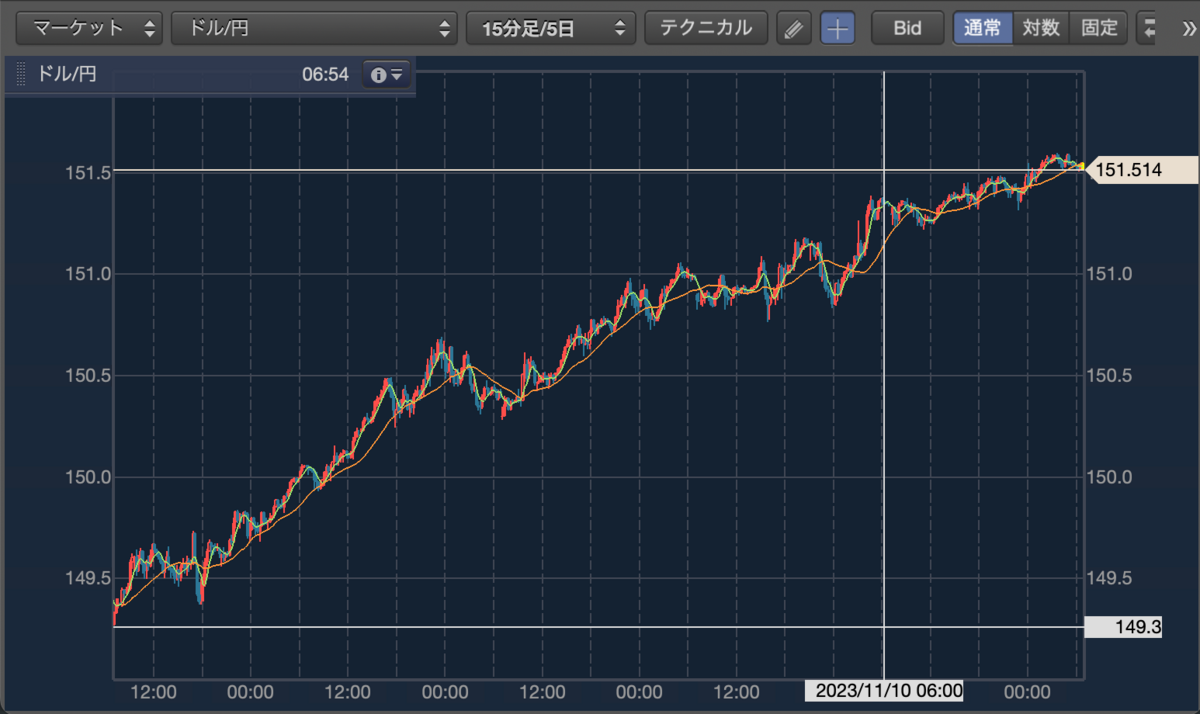Screen dimensions: 1200x714
Task: Click the 149.3 horizontal line price tag
Action: tap(1138, 628)
